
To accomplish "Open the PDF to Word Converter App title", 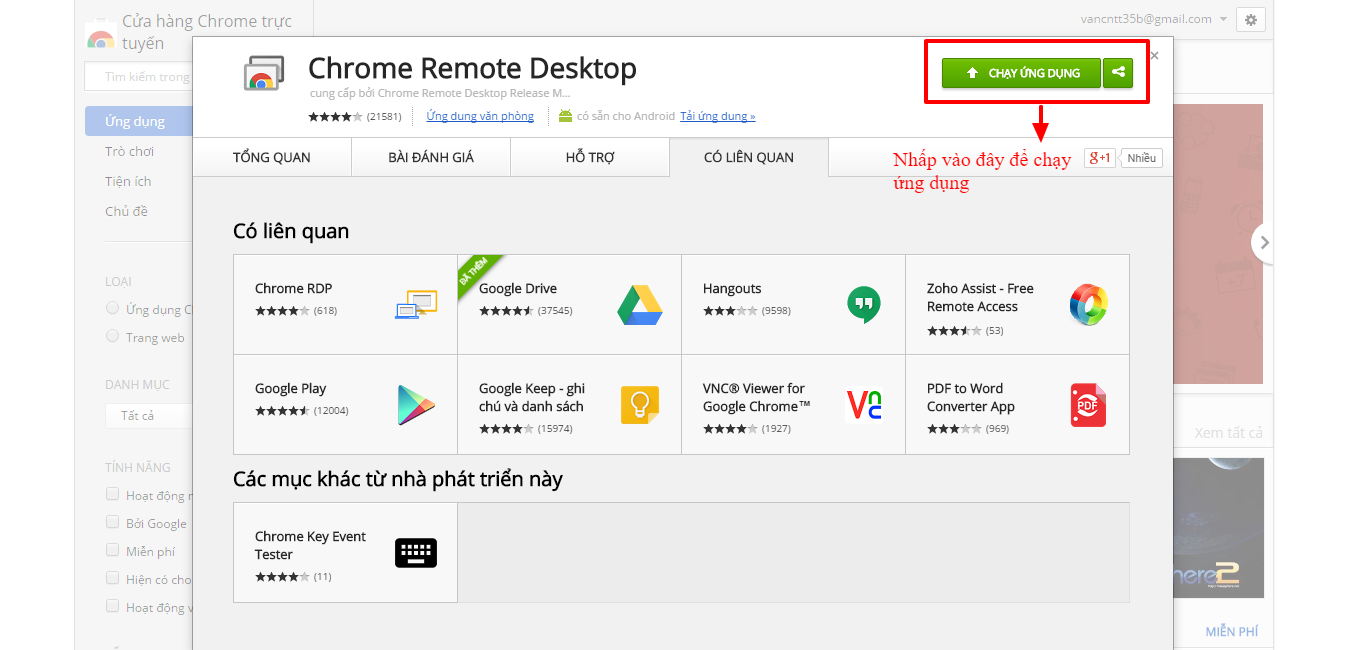I will pos(971,397).
